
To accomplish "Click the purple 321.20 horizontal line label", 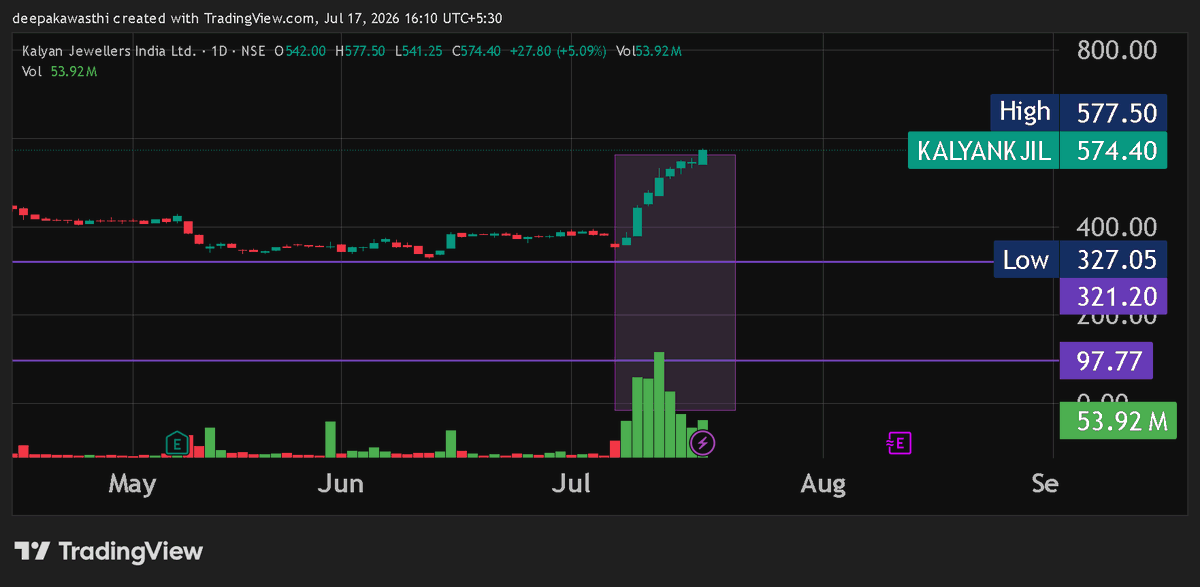I will point(1113,296).
